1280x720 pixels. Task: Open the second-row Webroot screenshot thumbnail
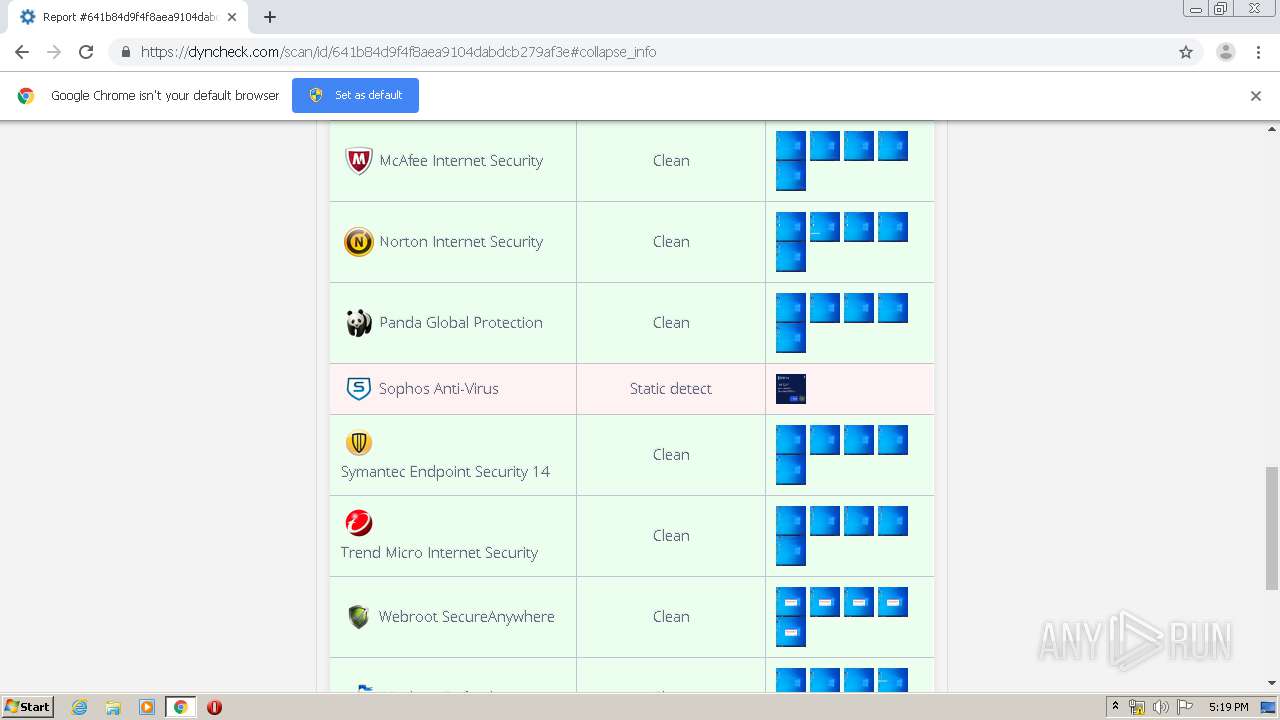(x=791, y=632)
